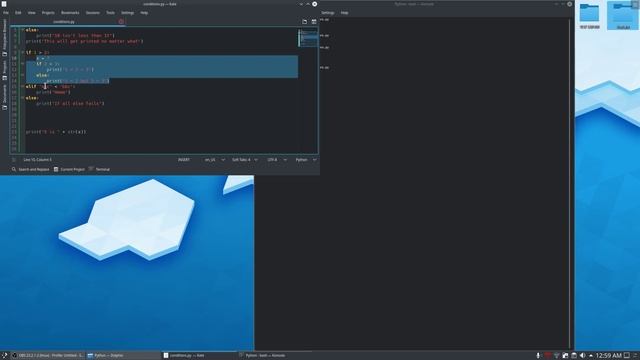The width and height of the screenshot is (640, 360).
Task: Open the Konsole Help menu
Action: pyautogui.click(x=344, y=13)
